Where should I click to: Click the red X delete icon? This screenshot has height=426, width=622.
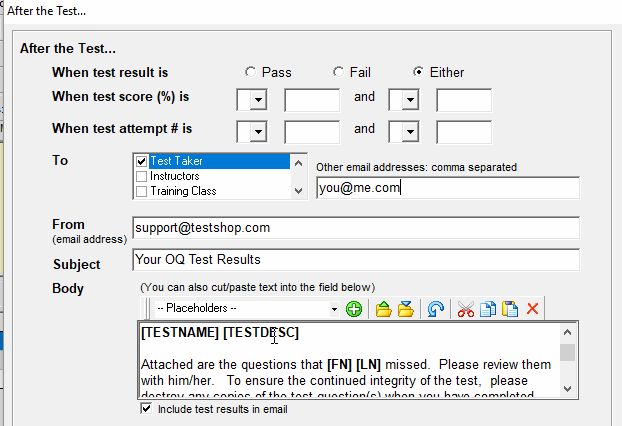coord(533,309)
